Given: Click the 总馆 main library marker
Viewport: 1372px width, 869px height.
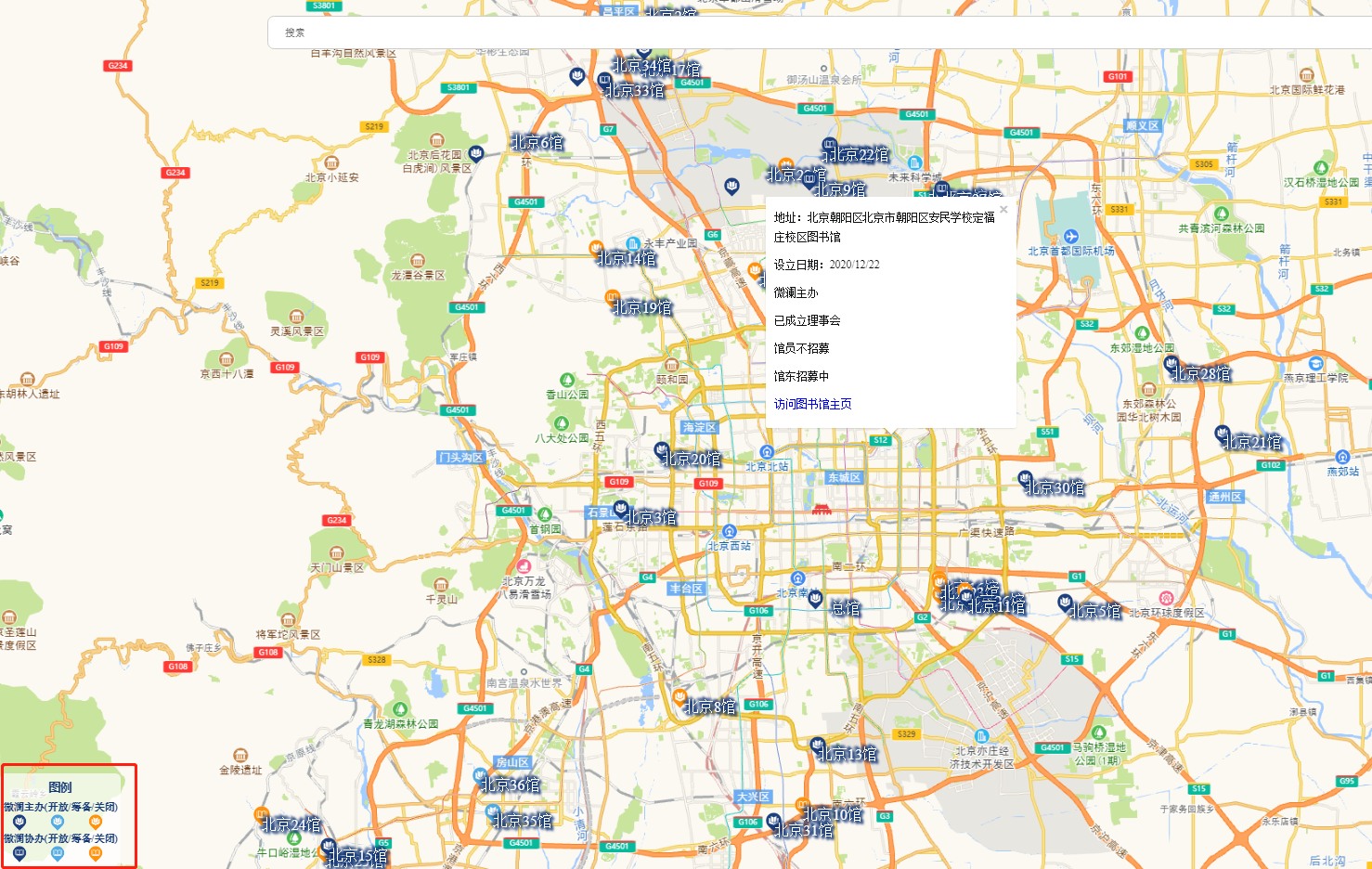Looking at the screenshot, I should [816, 601].
